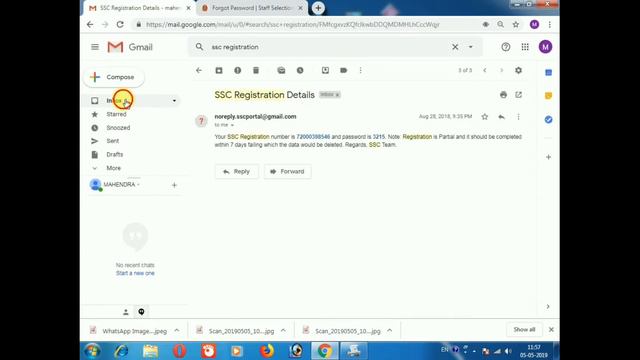Click the Move to icon

(x=325, y=70)
